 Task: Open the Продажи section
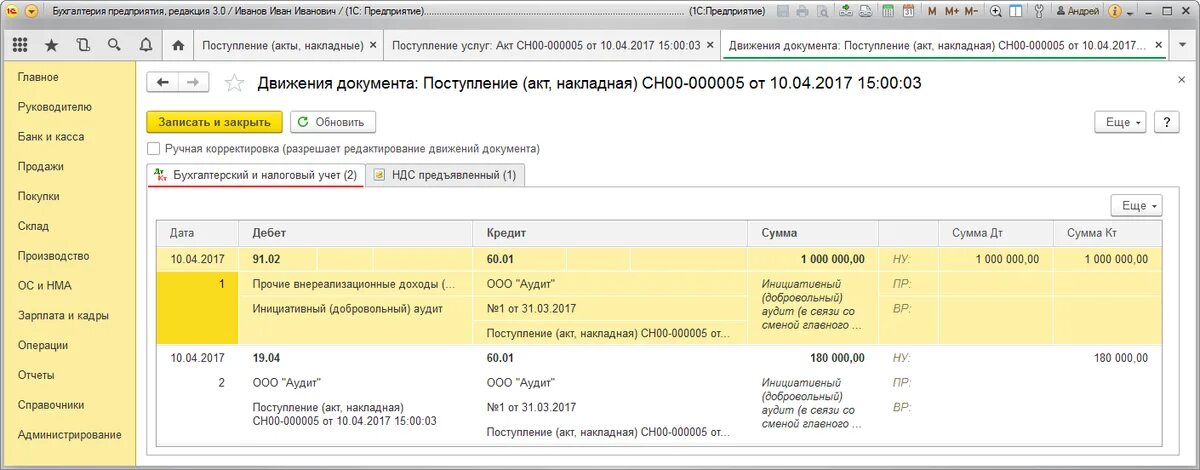[41, 167]
